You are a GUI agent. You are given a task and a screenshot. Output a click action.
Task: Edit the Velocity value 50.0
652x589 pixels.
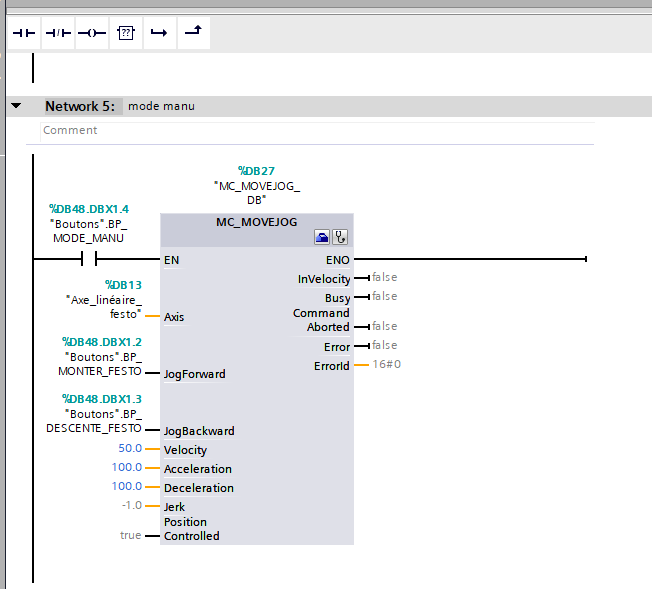point(130,448)
